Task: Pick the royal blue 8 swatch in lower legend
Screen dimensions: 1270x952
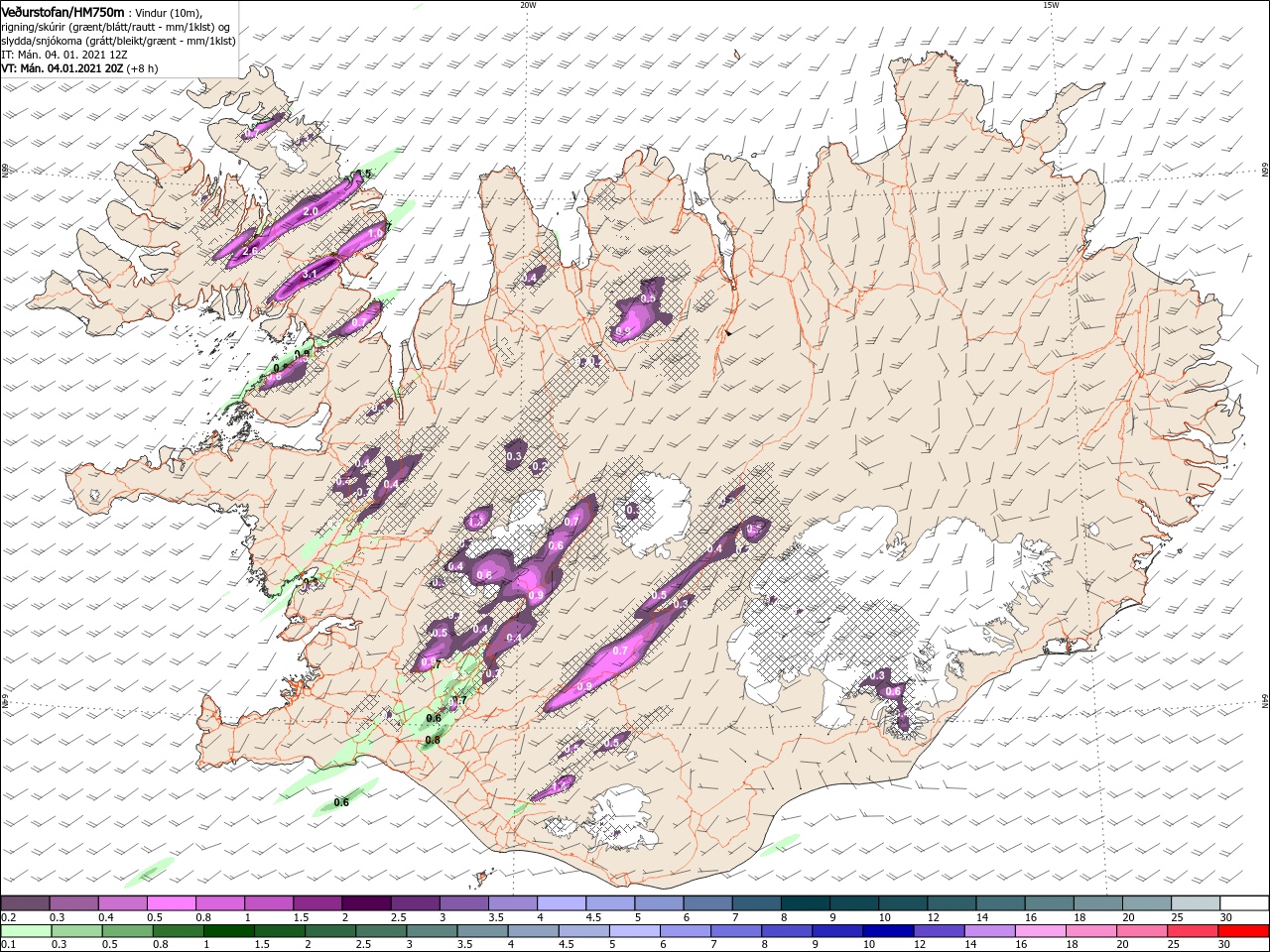Action: [787, 931]
